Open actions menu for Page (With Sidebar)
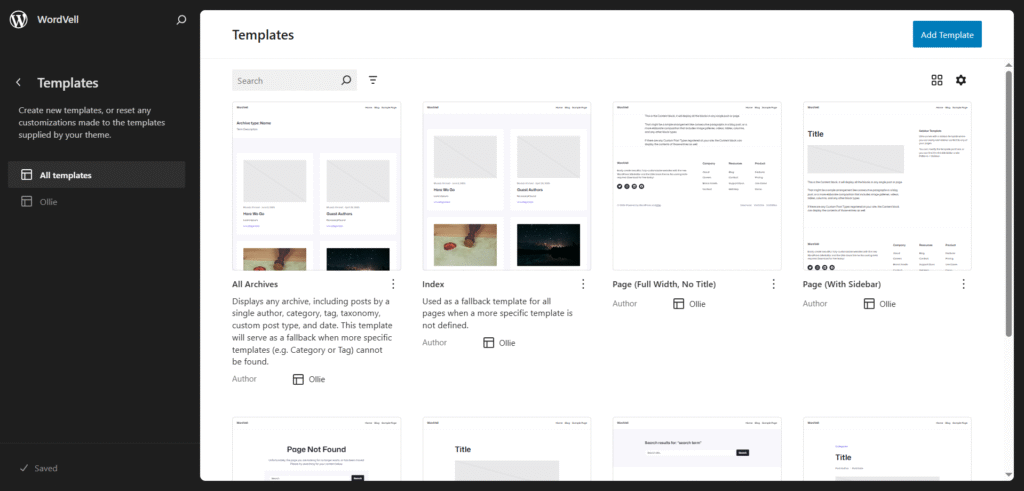1024x491 pixels. coord(964,284)
